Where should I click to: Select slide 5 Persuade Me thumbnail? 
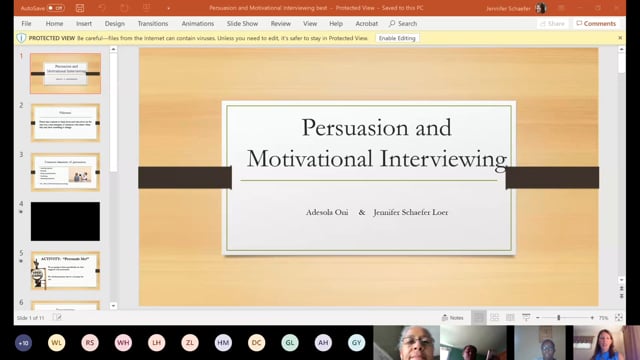click(x=65, y=271)
